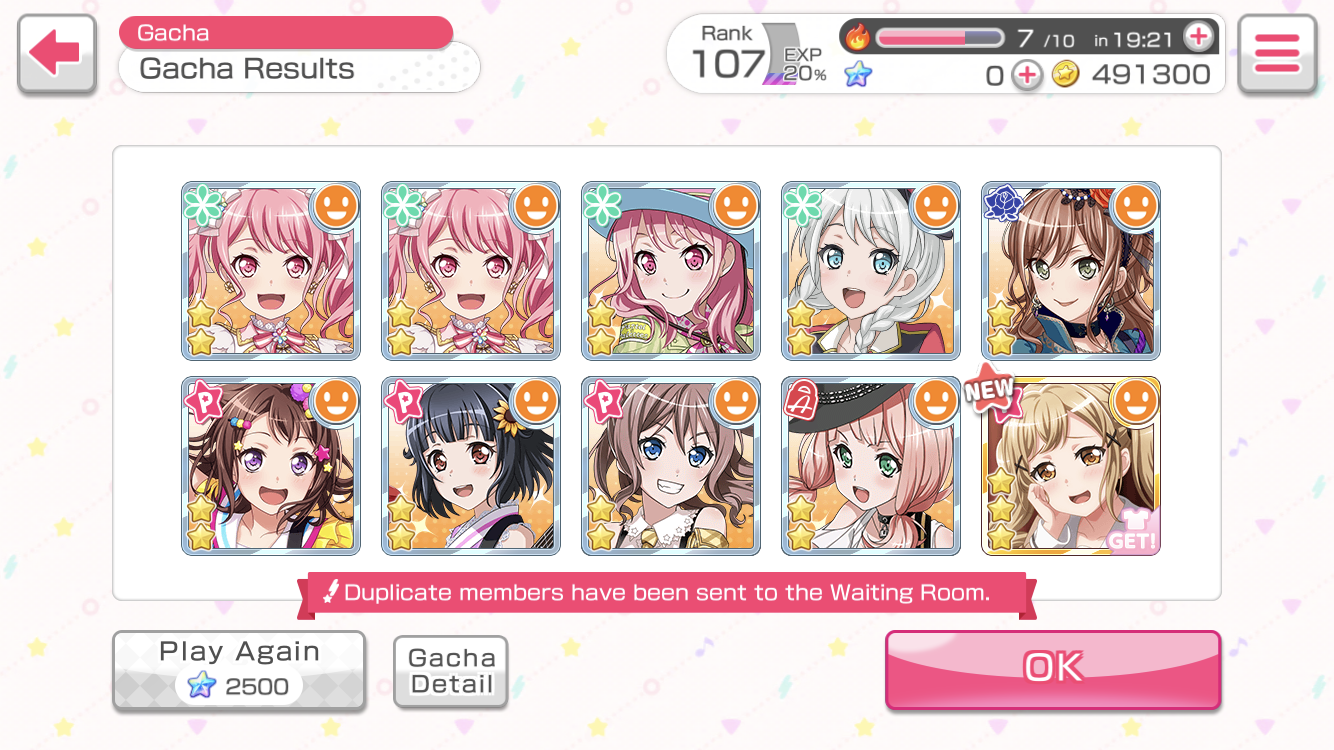Open the Gacha Detail button
The width and height of the screenshot is (1334, 750).
tap(451, 671)
